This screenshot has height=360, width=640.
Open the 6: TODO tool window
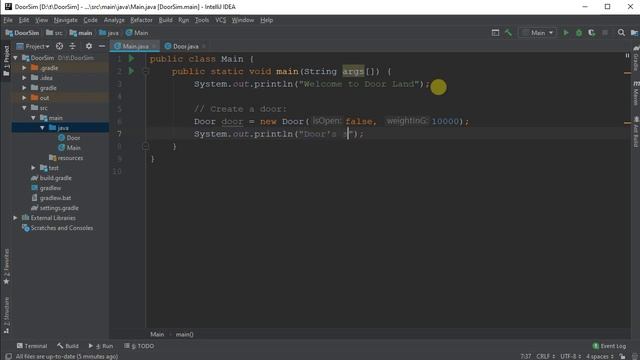point(139,346)
